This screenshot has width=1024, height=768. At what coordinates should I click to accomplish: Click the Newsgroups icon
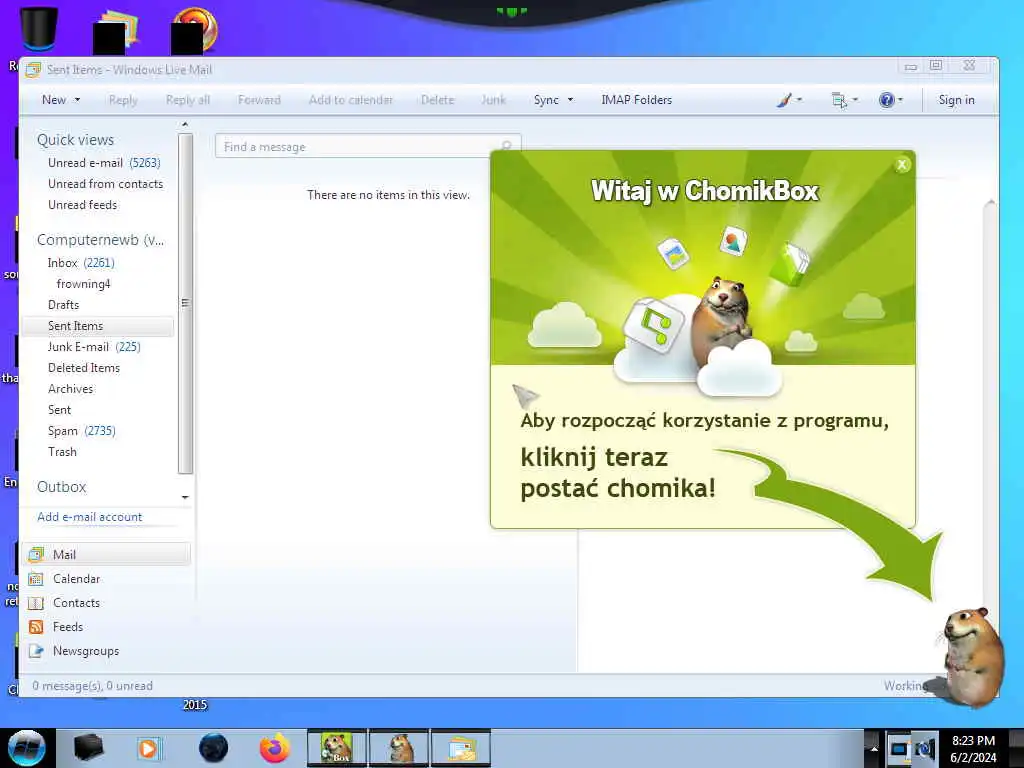point(36,651)
